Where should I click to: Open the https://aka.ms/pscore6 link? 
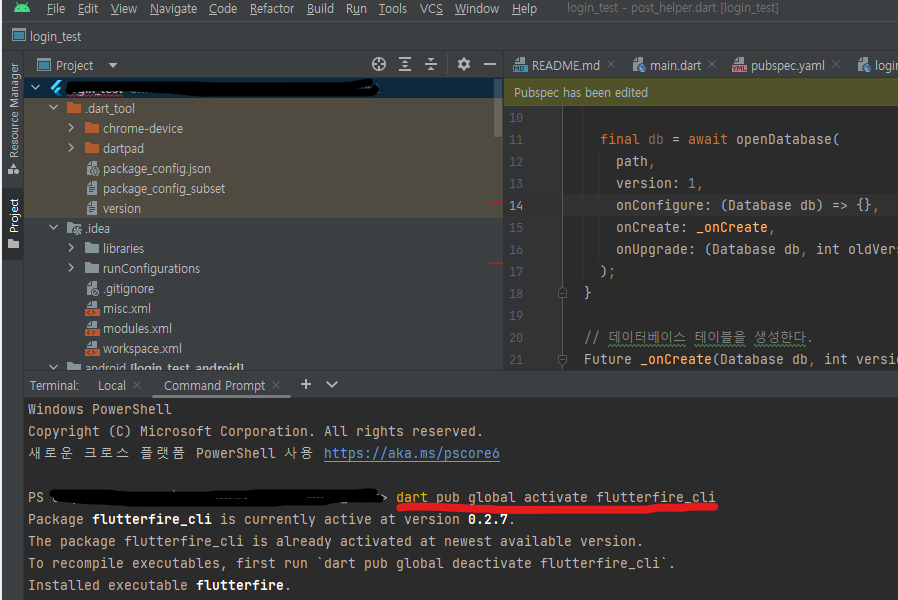[411, 453]
